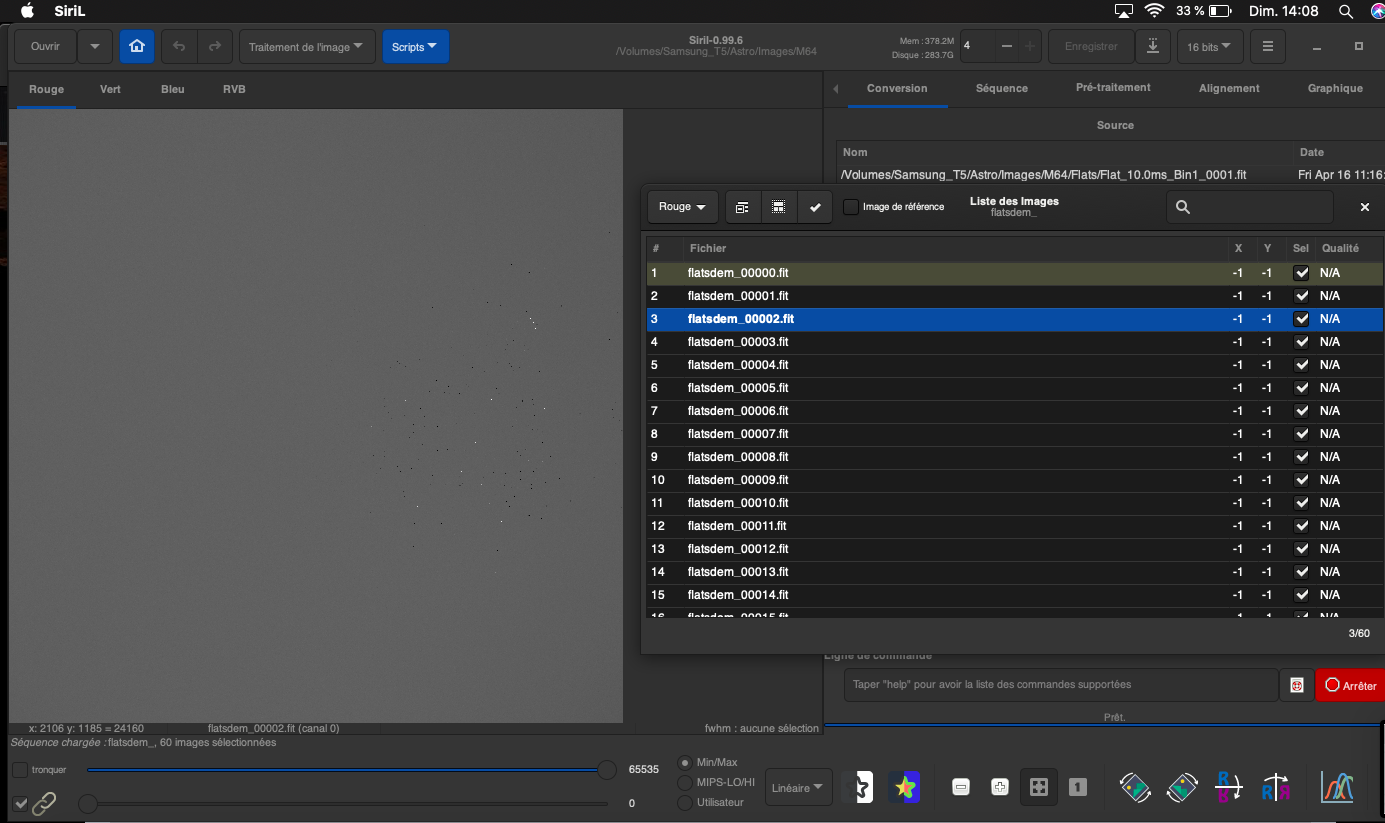
Task: Uncheck Sel checkbox for flatsdem_00005.fit
Action: pyautogui.click(x=1301, y=388)
